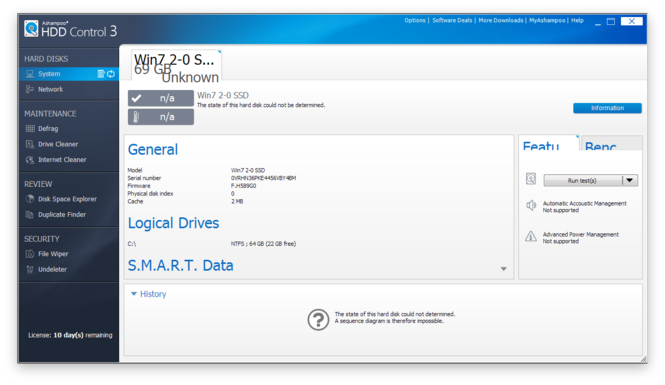Image resolution: width=665 pixels, height=385 pixels.
Task: Maximize the HDD Control window
Action: click(611, 21)
